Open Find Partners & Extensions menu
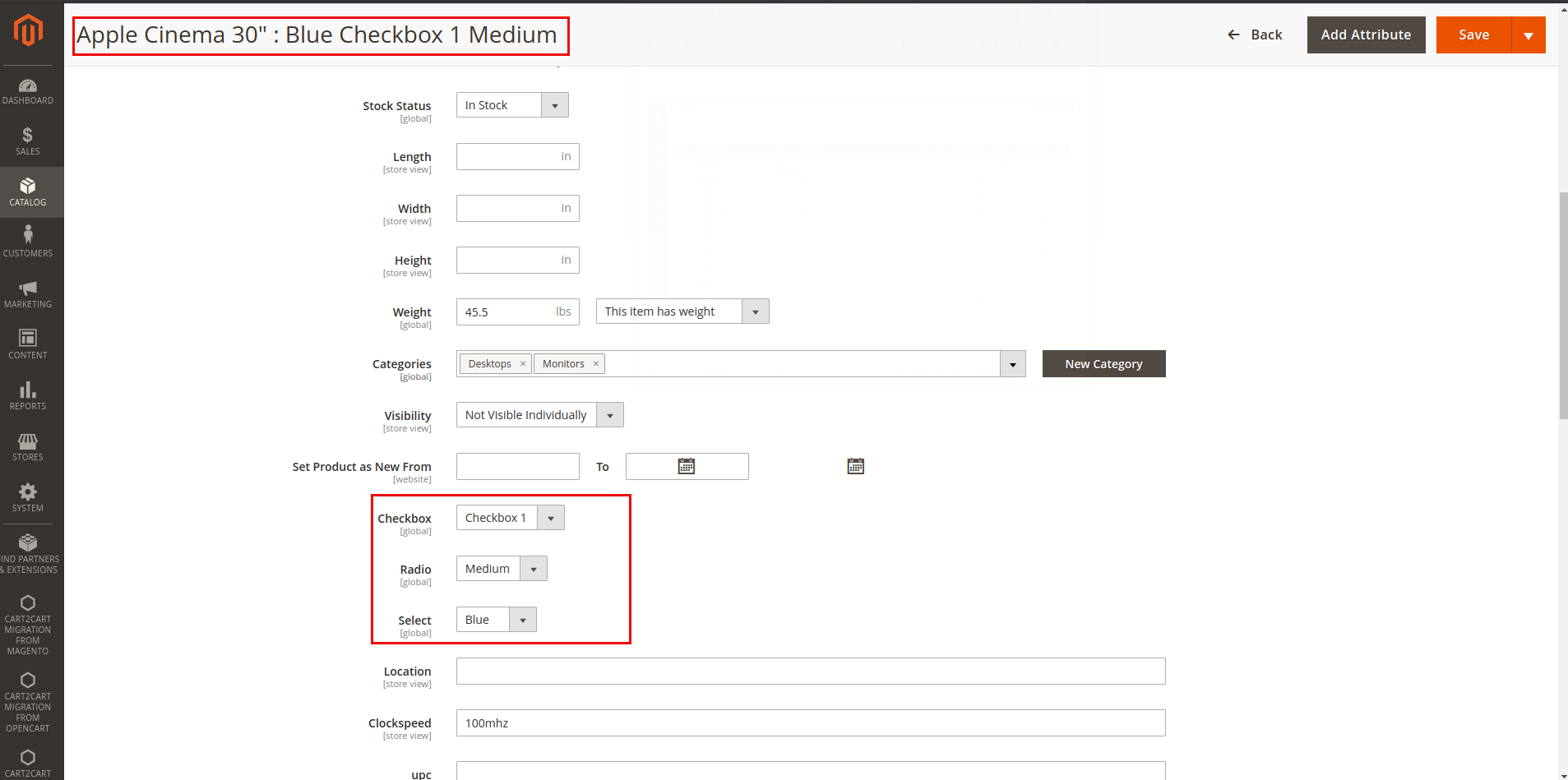Screen dimensions: 1568x780 [x=28, y=553]
